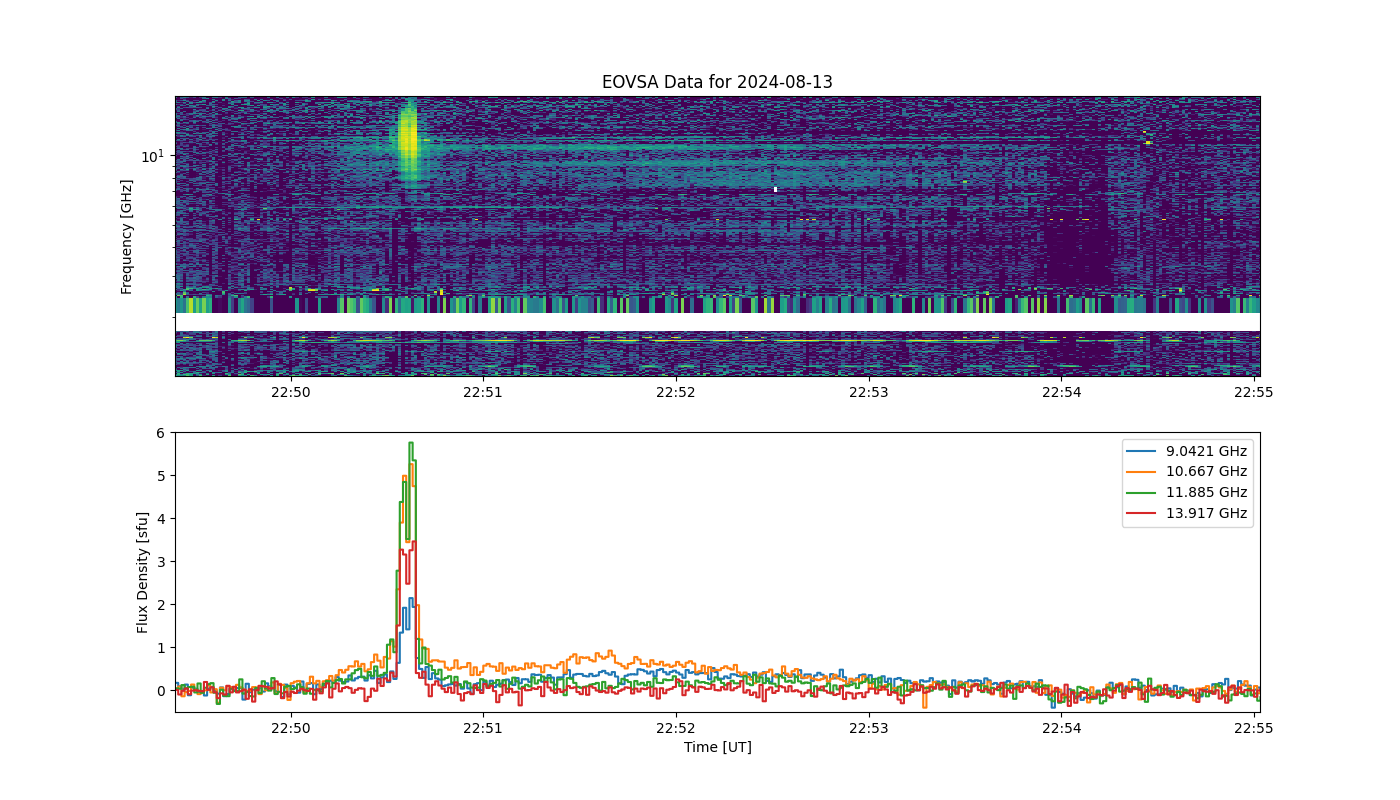Click the "Frequency [GHz]" axis label
Viewport: 1400px width, 800px height.
(x=127, y=236)
